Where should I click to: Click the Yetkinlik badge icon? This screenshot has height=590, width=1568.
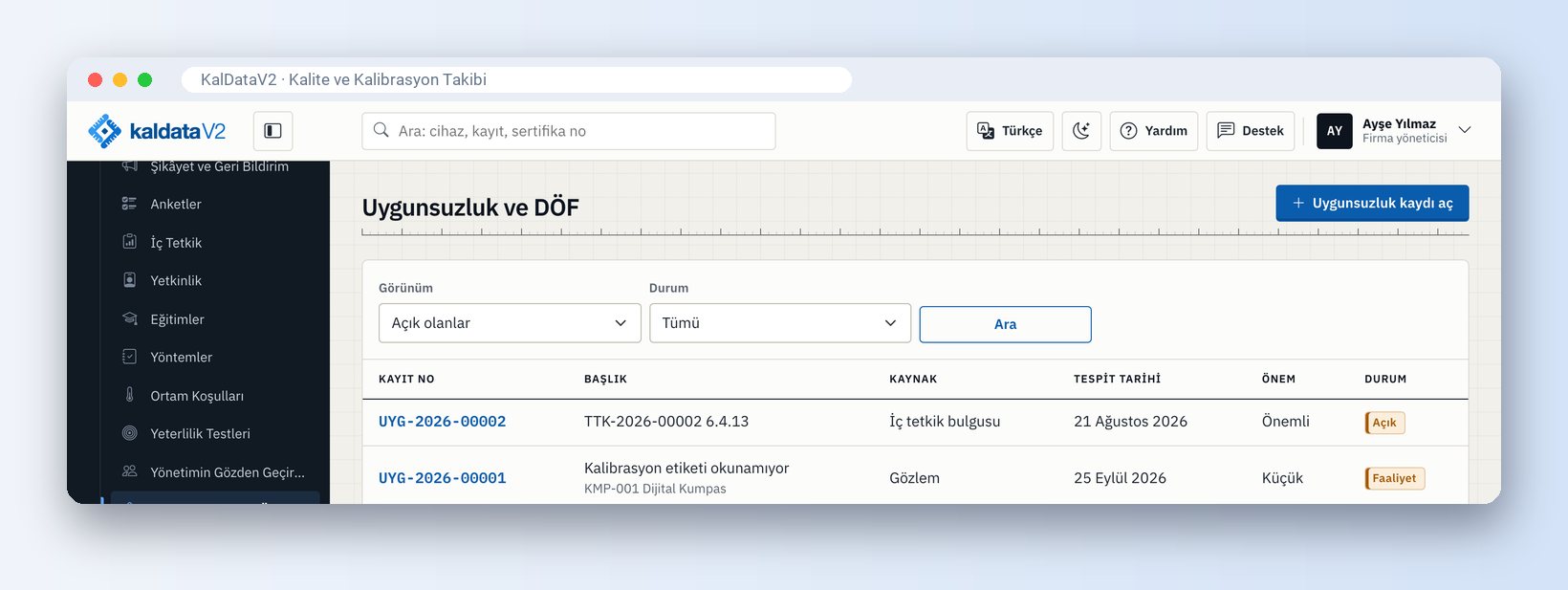129,279
